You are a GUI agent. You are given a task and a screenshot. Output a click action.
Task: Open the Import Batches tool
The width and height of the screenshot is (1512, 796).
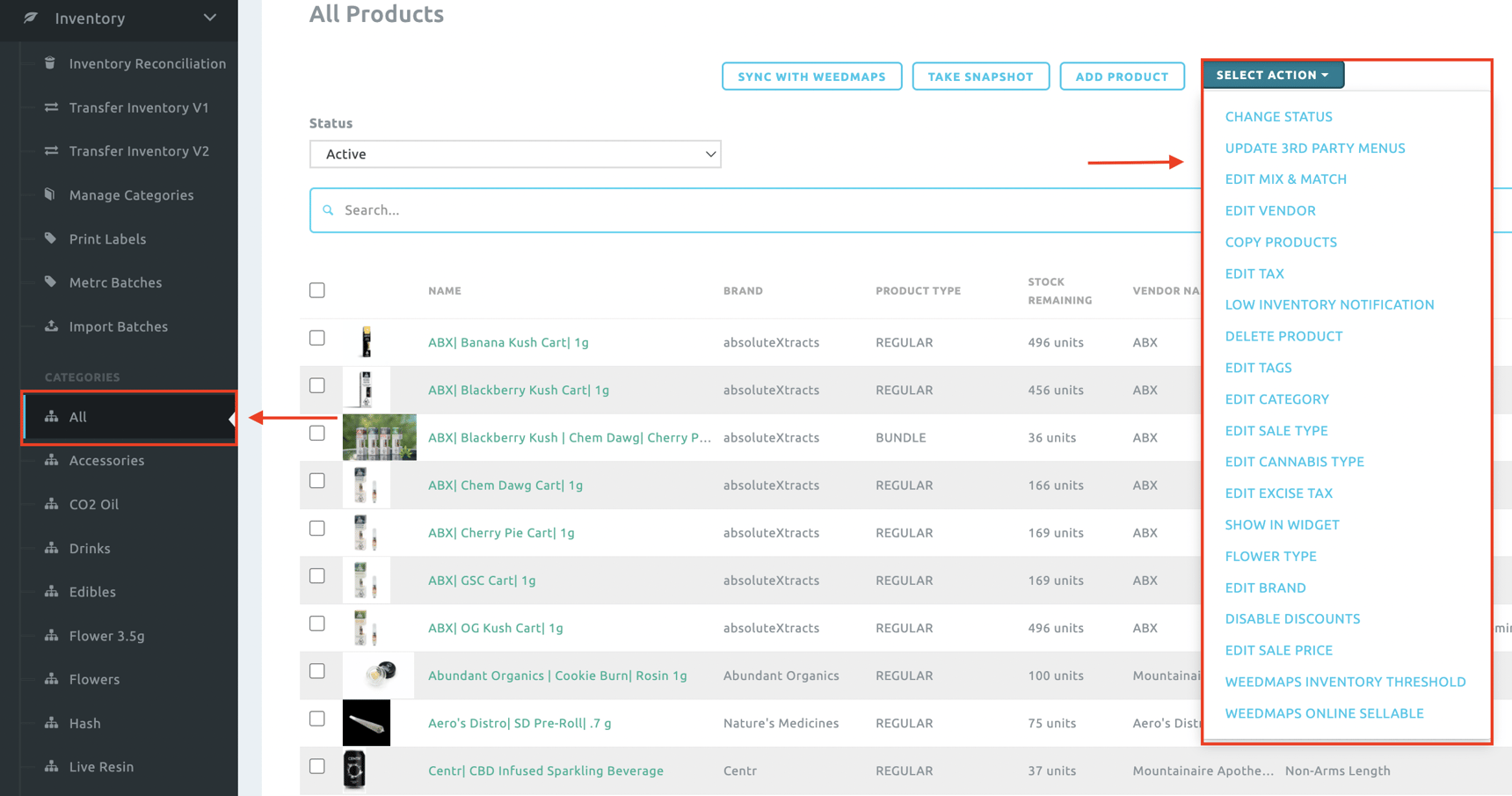point(119,326)
